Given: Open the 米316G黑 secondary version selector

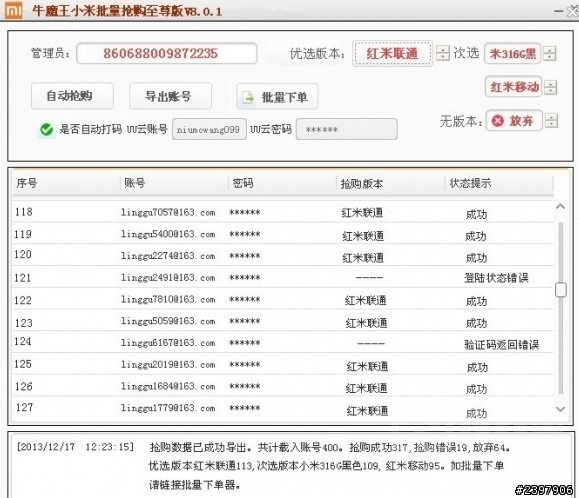Looking at the screenshot, I should click(513, 54).
